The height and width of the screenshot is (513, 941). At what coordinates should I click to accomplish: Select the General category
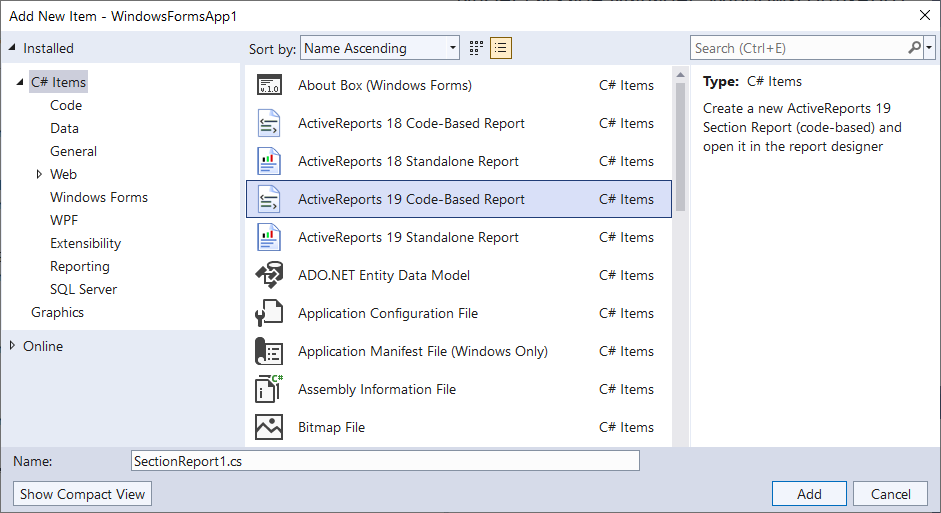coord(73,151)
